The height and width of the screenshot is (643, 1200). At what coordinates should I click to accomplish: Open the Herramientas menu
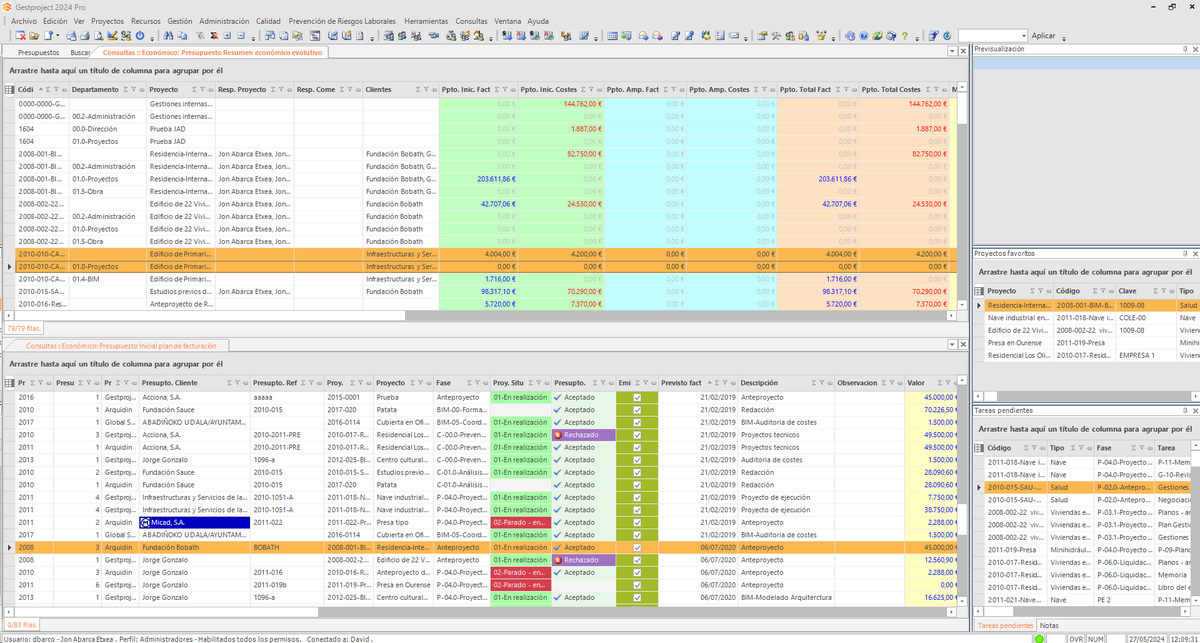(426, 21)
